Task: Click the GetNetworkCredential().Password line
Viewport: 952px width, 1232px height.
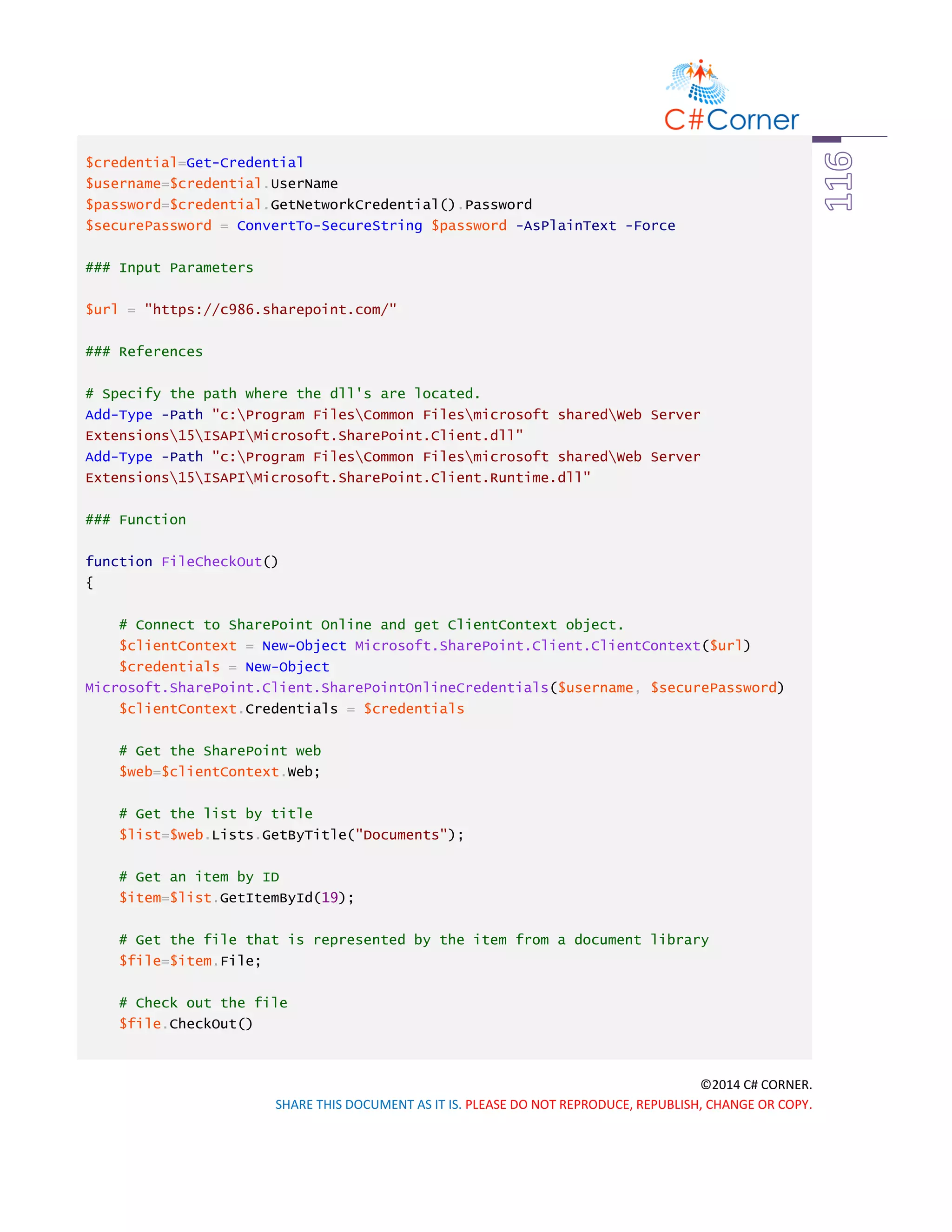Action: [x=309, y=204]
